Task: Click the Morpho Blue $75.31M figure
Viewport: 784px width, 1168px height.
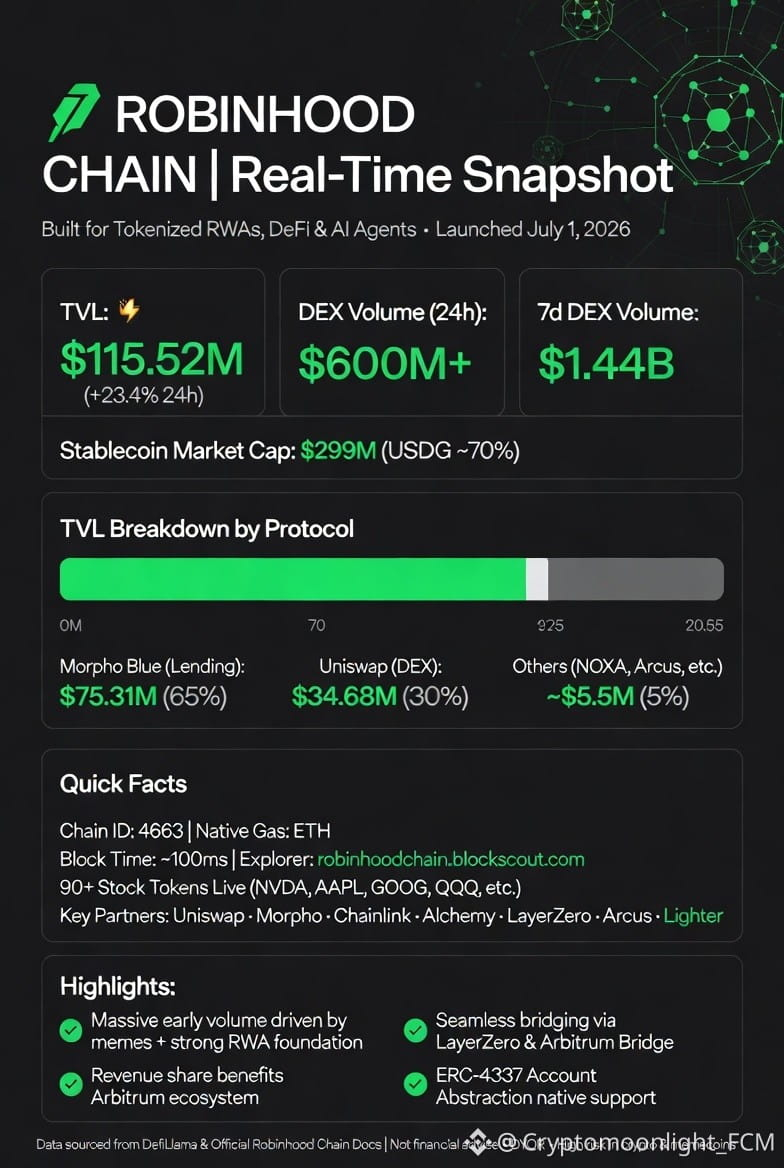Action: coord(108,696)
